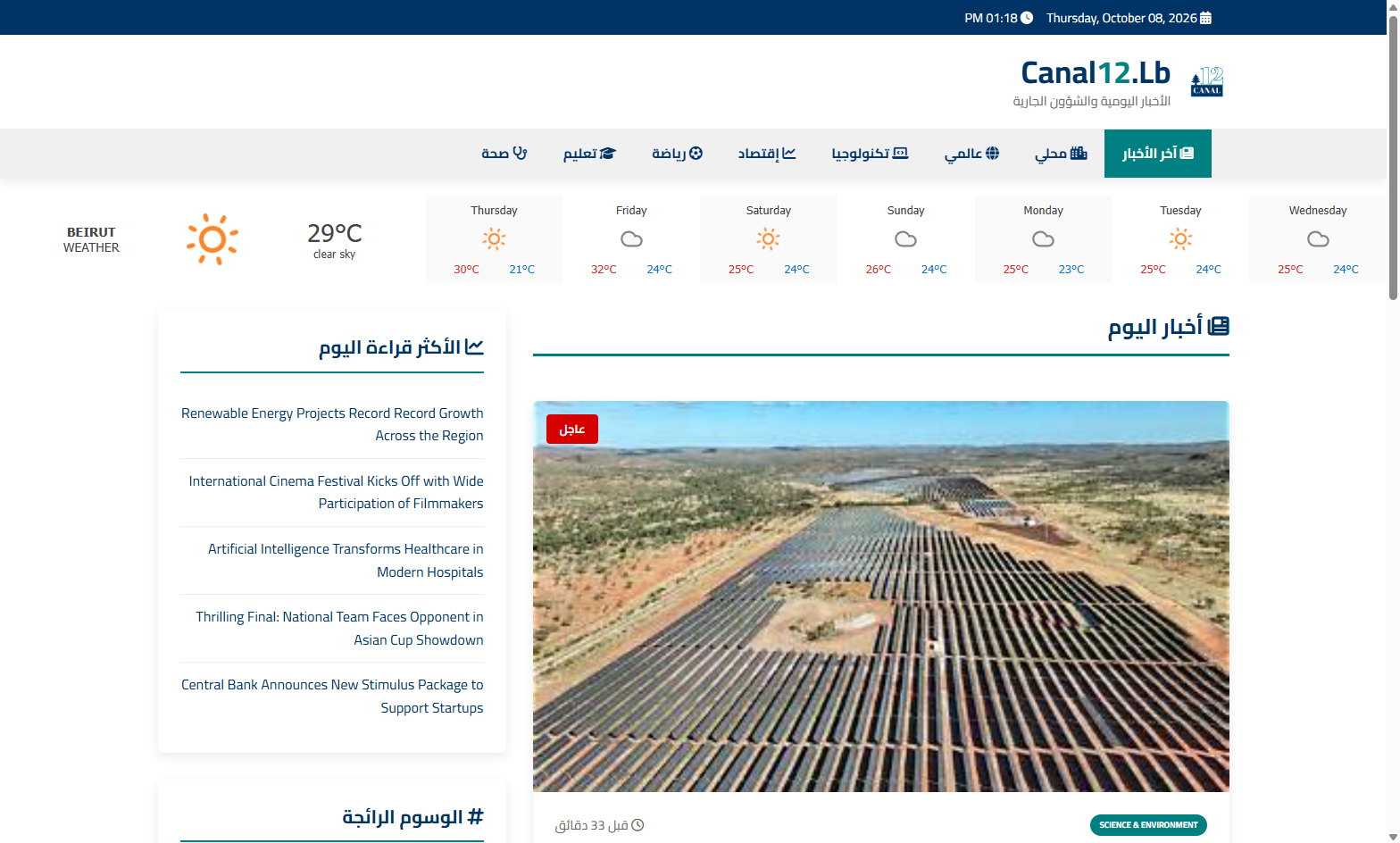Viewport: 1400px width, 843px height.
Task: Click the newspaper icon beside أخبار اليوم heading
Action: click(1219, 327)
